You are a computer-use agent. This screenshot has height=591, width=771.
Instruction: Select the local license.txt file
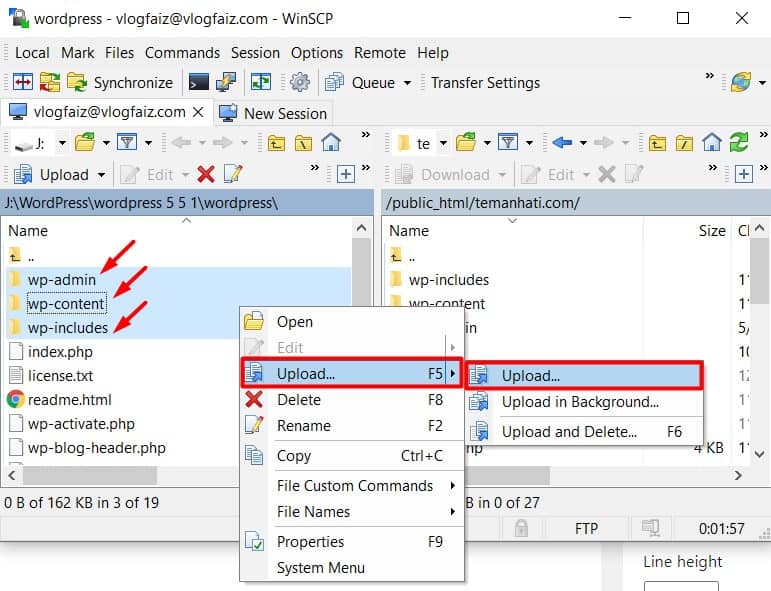60,376
